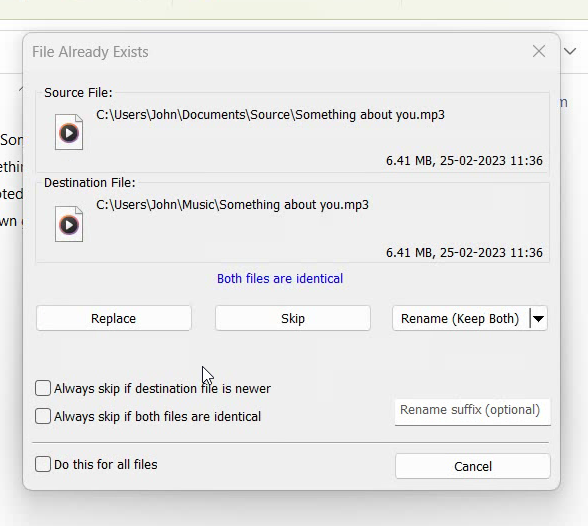Click the destination file path text

tap(232, 205)
